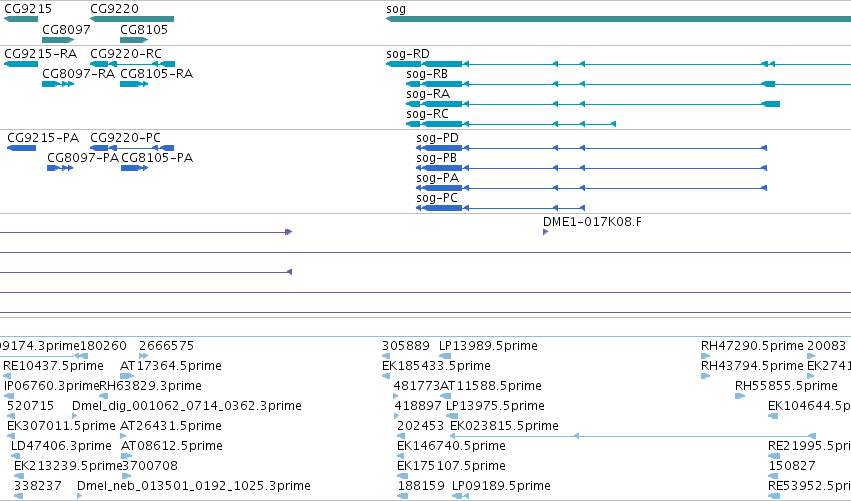Click EST LP09189.5prime
851x501 pixels.
point(501,486)
